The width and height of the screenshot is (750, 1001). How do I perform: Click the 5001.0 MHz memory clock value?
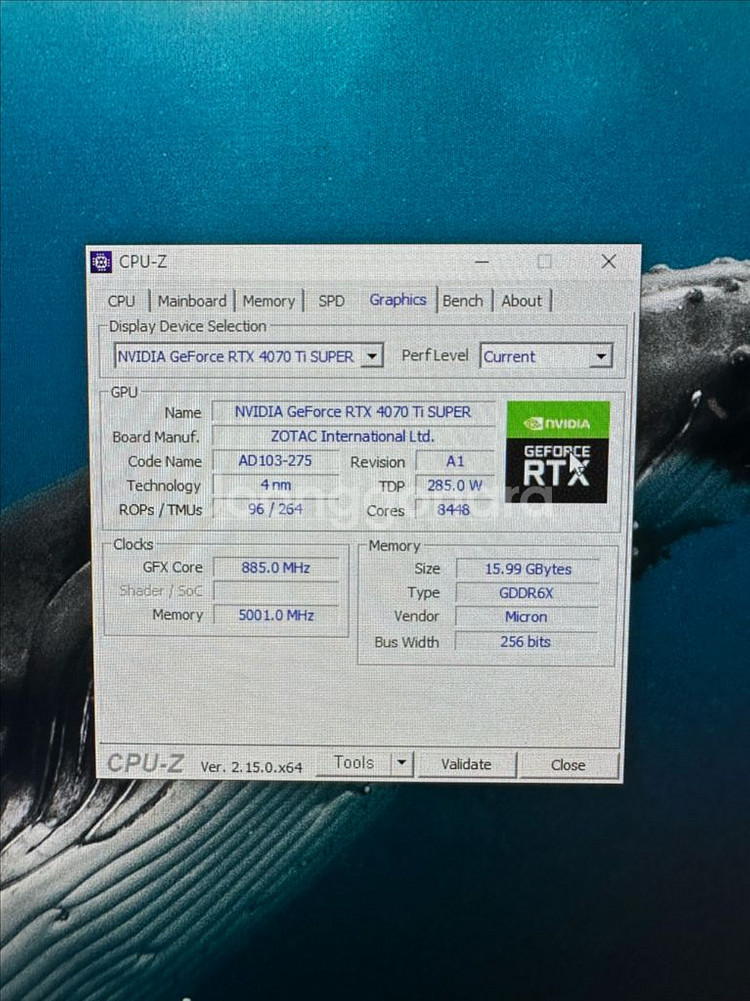point(276,615)
